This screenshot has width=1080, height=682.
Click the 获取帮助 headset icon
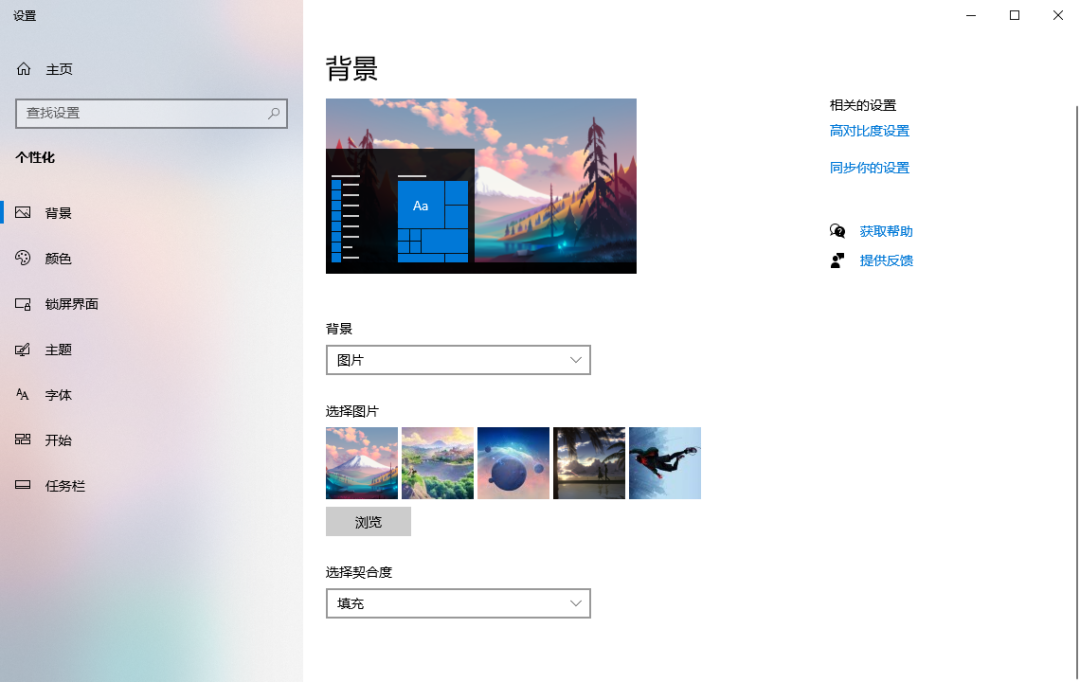(x=837, y=231)
